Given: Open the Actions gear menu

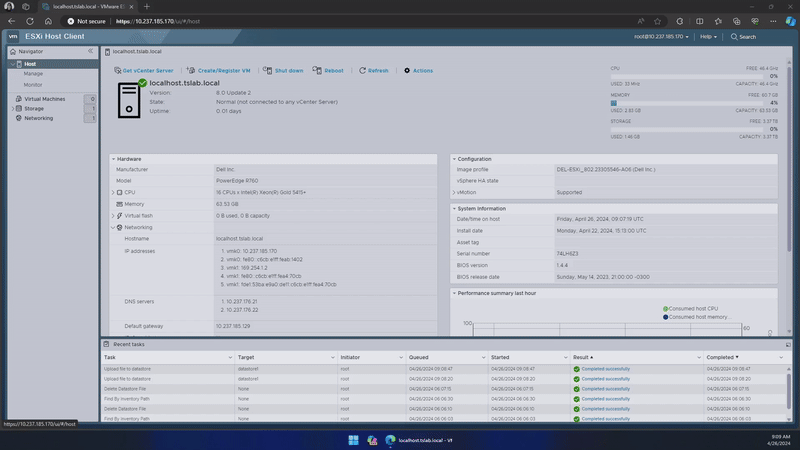Looking at the screenshot, I should tap(418, 71).
